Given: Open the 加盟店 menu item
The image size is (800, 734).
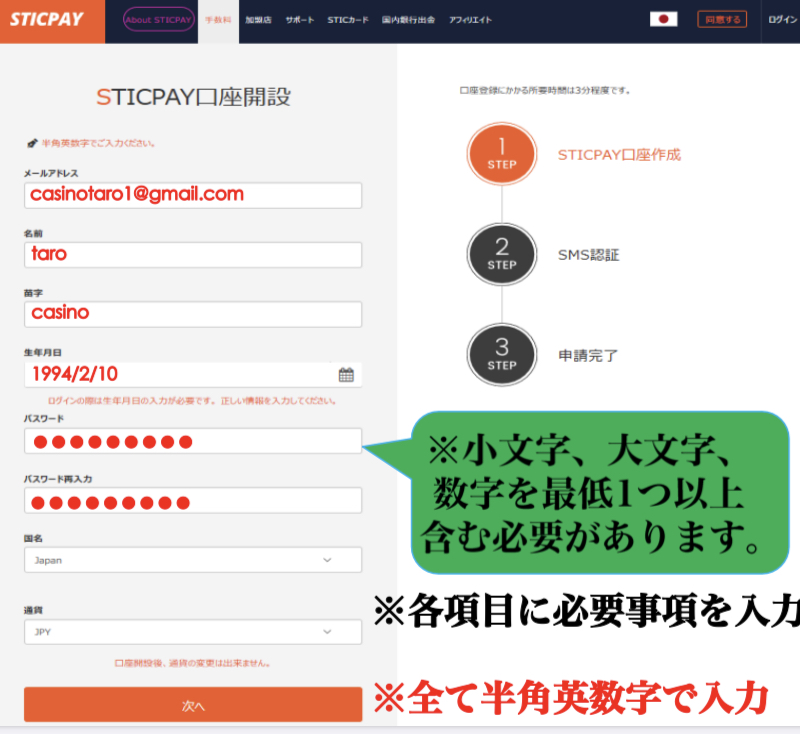Looking at the screenshot, I should [x=258, y=20].
